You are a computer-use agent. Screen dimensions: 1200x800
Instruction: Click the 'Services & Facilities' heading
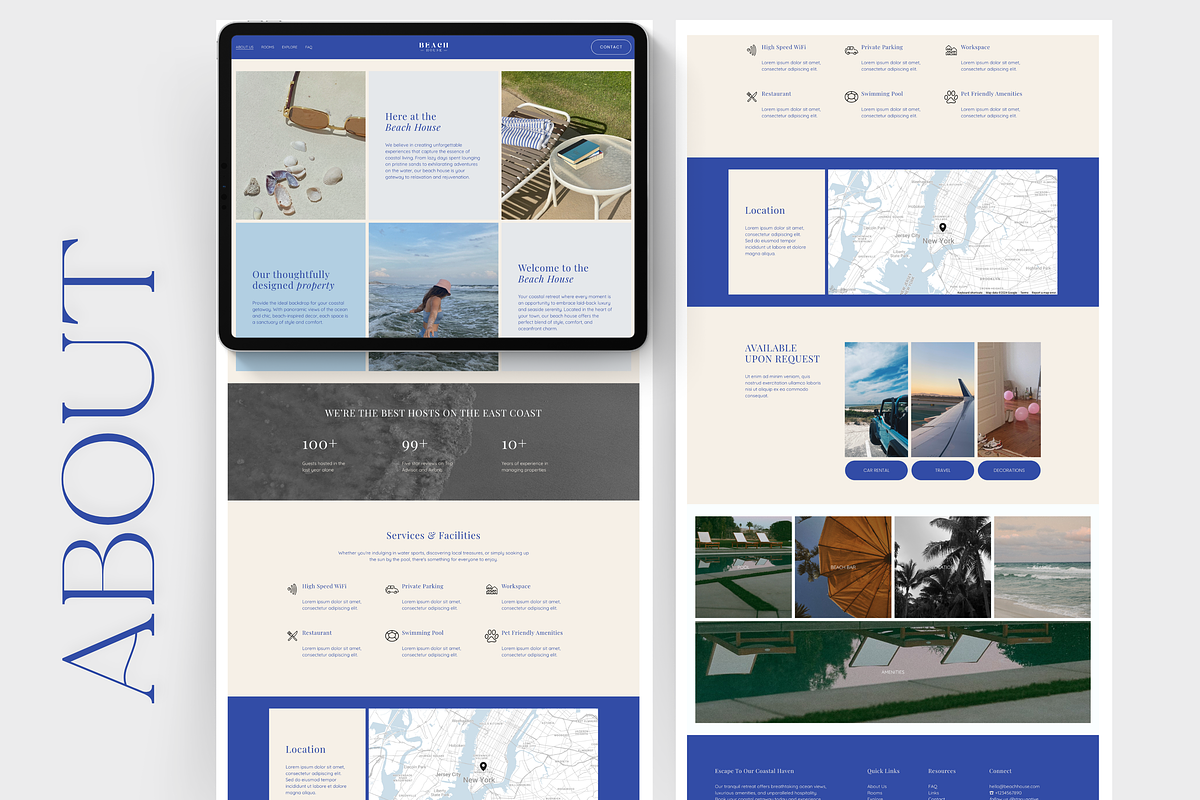pos(433,536)
